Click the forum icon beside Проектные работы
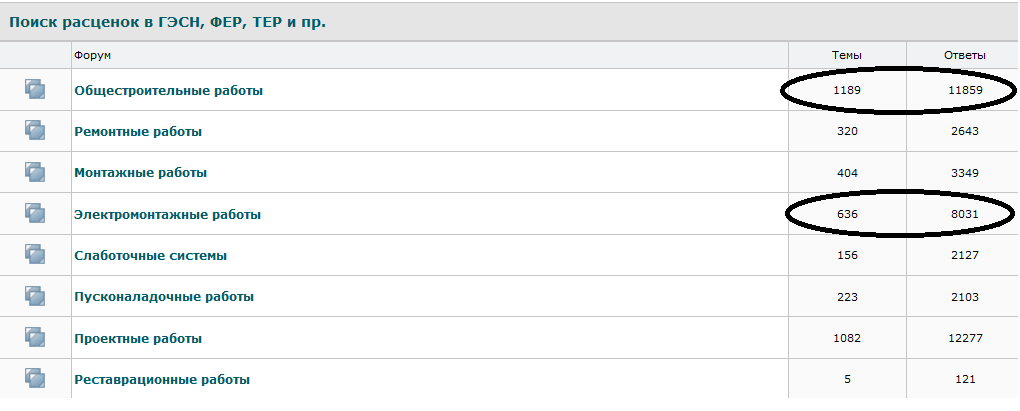Viewport: 1020px width, 411px height. coord(35,338)
